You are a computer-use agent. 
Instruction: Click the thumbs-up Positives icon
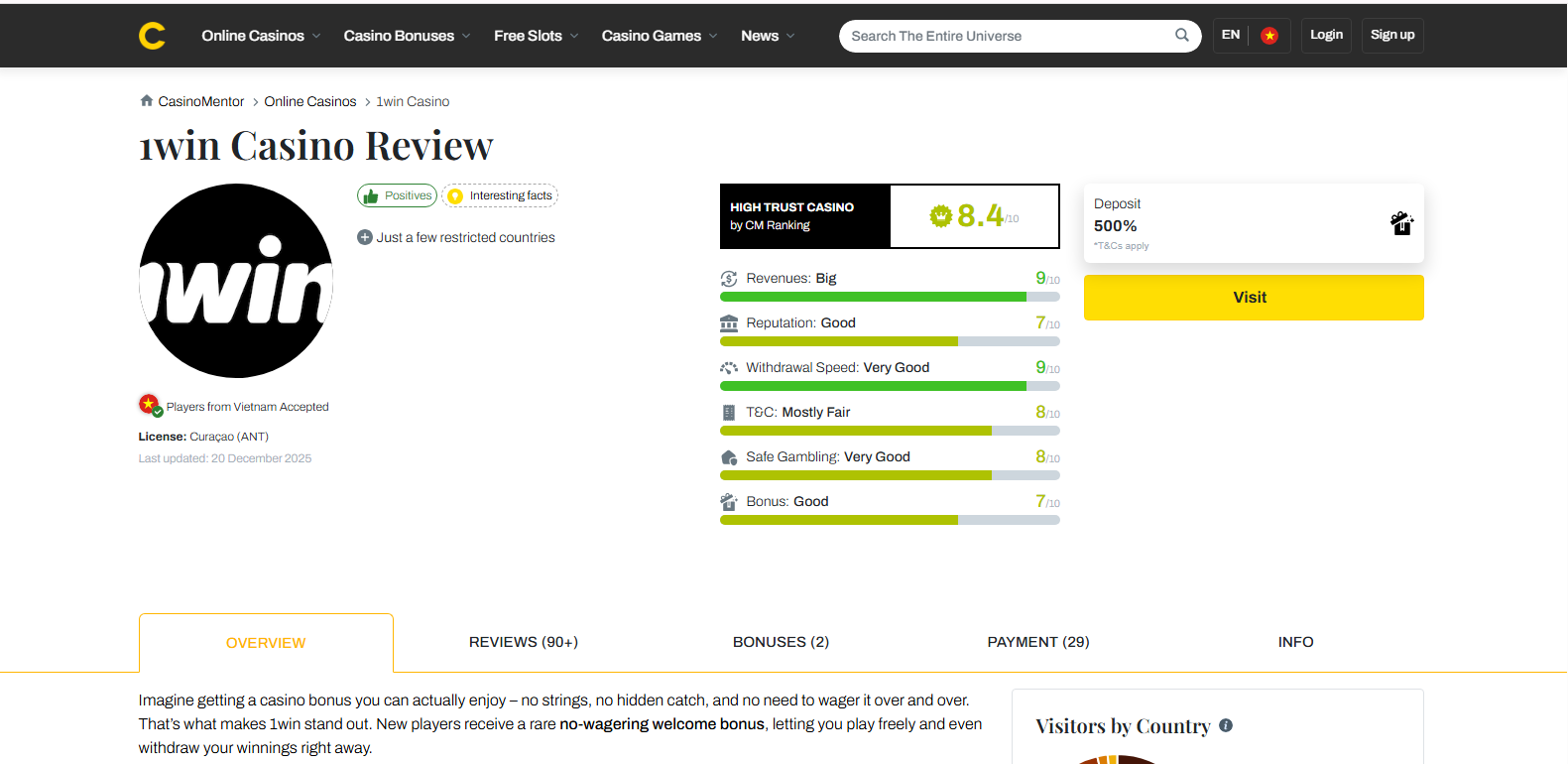click(371, 196)
